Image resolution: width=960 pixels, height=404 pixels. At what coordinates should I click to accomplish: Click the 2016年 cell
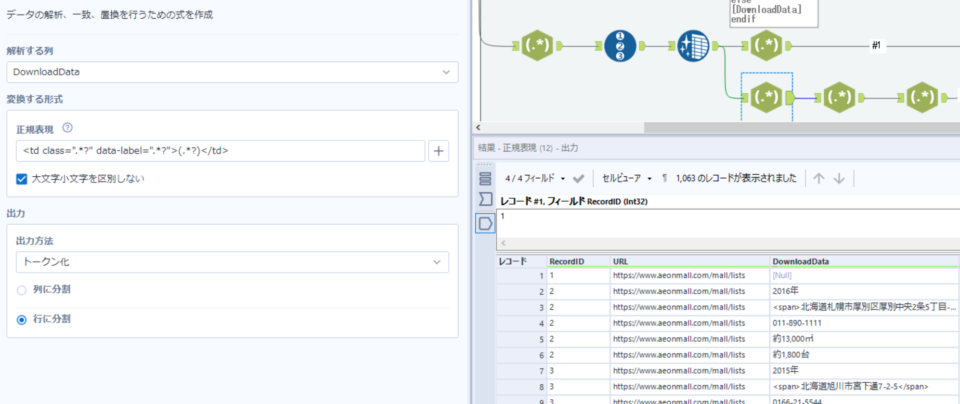coord(864,291)
